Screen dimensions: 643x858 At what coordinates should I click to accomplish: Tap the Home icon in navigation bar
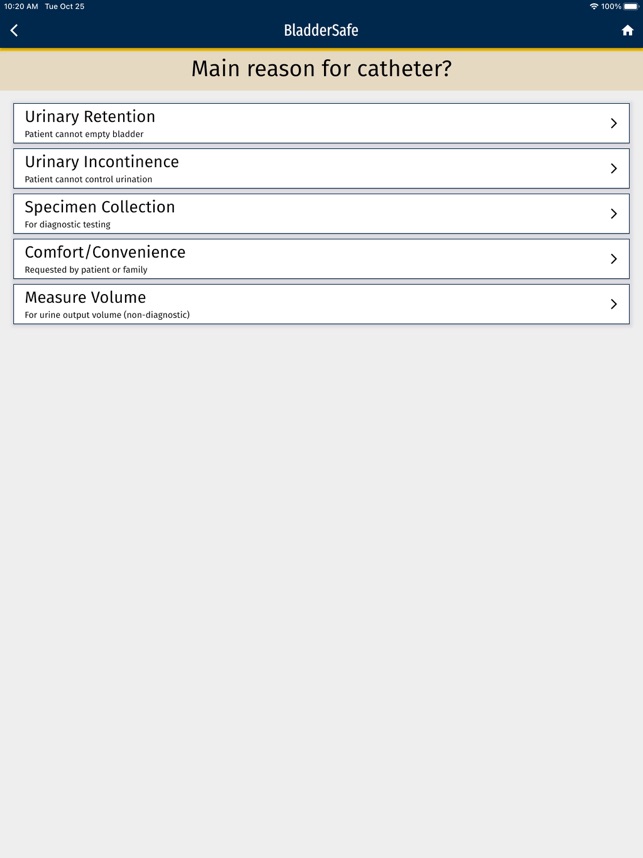[x=629, y=30]
